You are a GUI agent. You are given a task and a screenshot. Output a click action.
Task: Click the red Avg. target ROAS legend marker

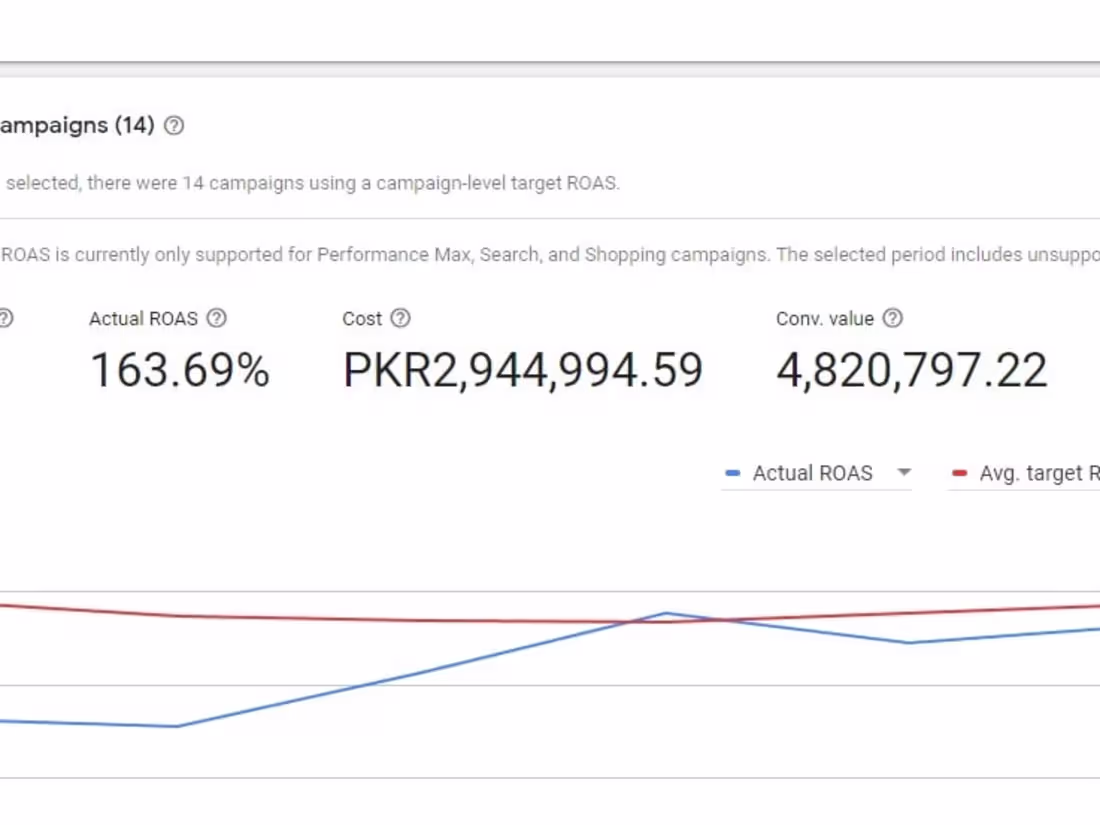[x=959, y=473]
